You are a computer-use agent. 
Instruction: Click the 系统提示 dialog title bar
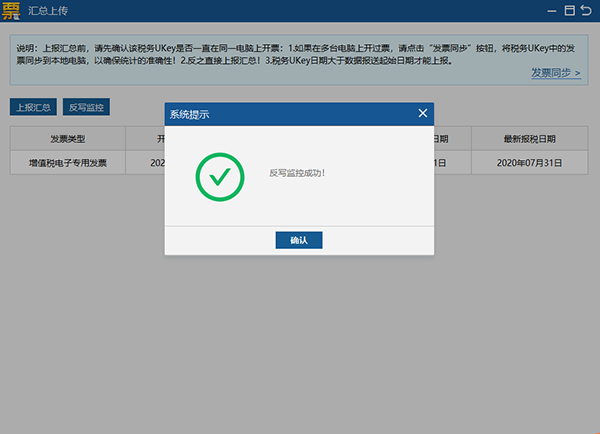point(280,114)
